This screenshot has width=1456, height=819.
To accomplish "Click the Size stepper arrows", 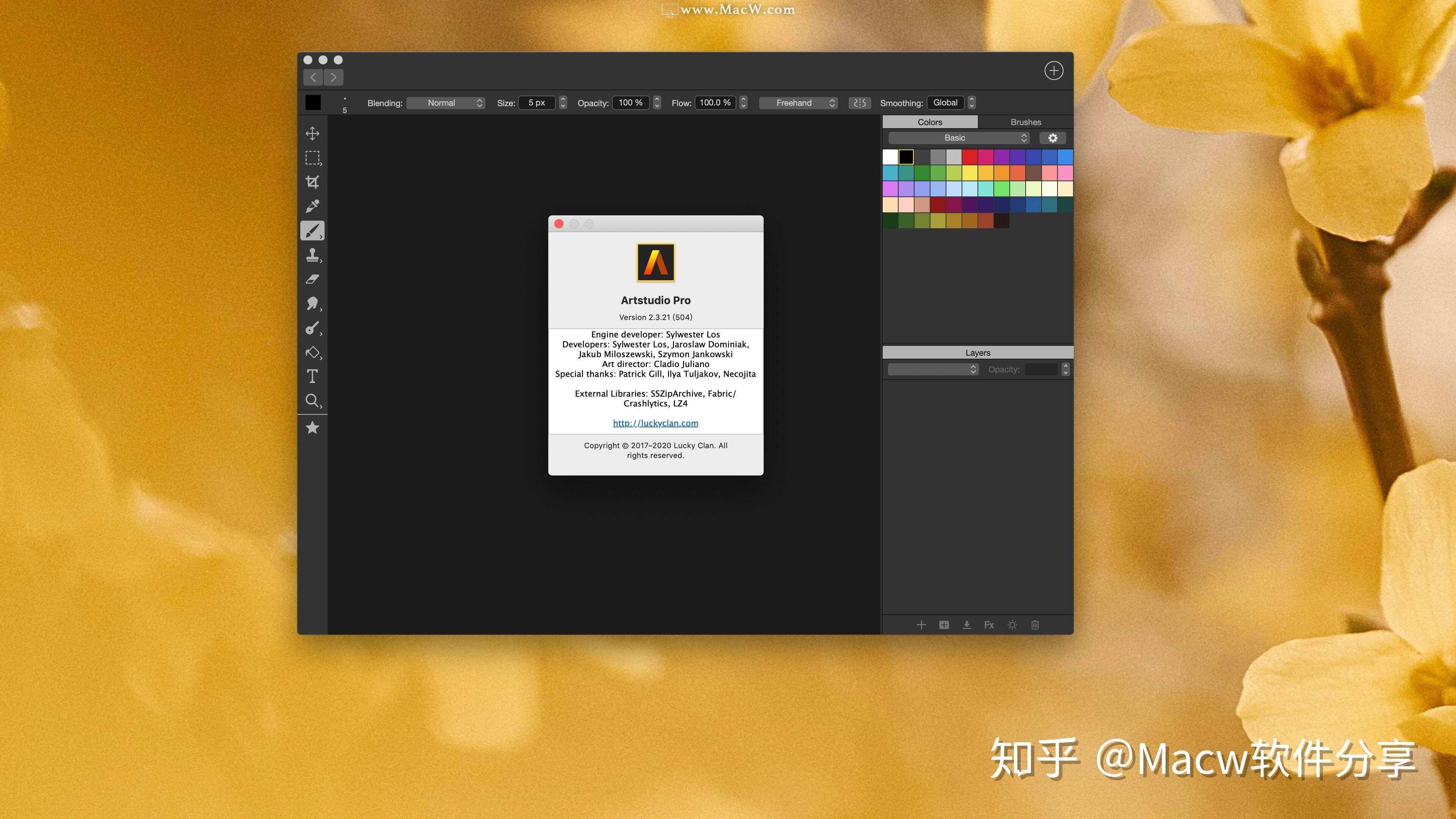I will tap(563, 103).
